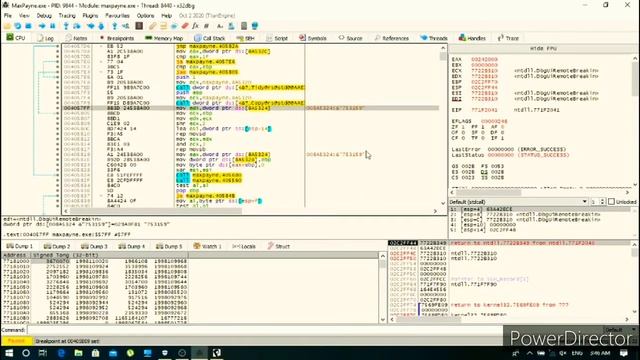The width and height of the screenshot is (640, 360).
Task: Open the Favourites menu
Action: [117, 16]
